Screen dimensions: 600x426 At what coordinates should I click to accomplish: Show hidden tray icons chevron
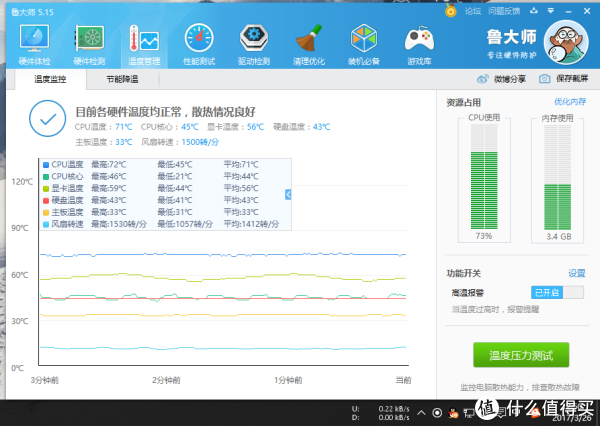coord(421,413)
